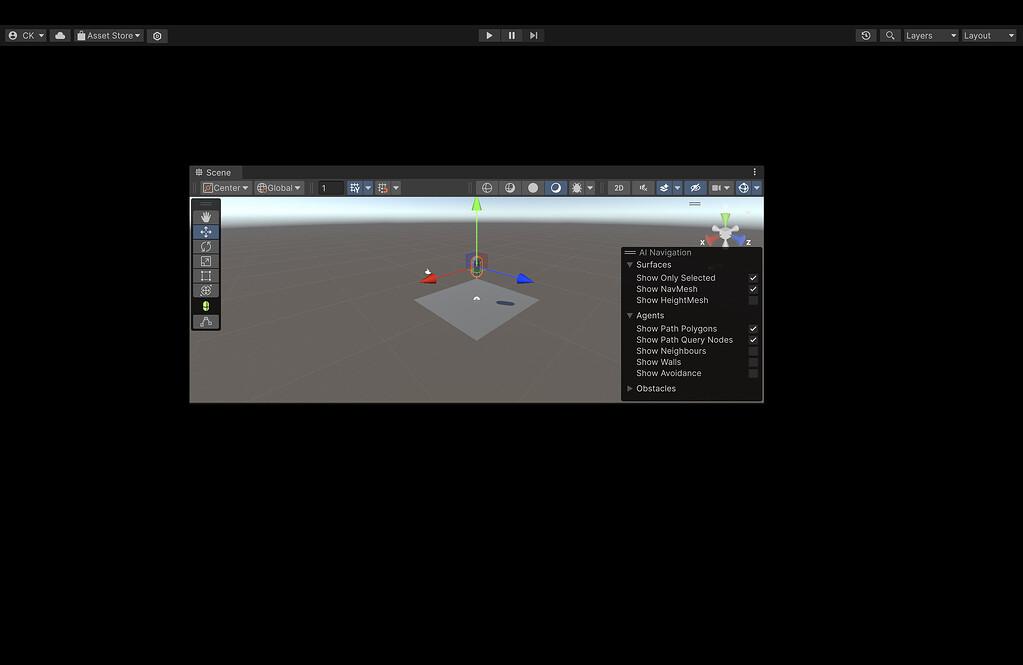
Task: Click the Step frame button
Action: 533,35
